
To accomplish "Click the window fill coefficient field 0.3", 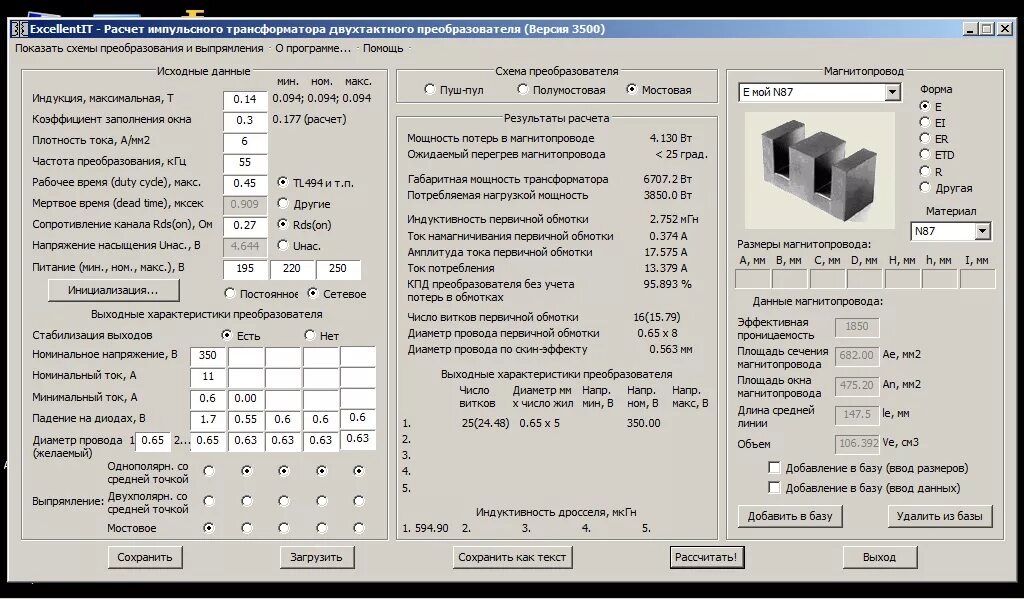I will click(245, 120).
